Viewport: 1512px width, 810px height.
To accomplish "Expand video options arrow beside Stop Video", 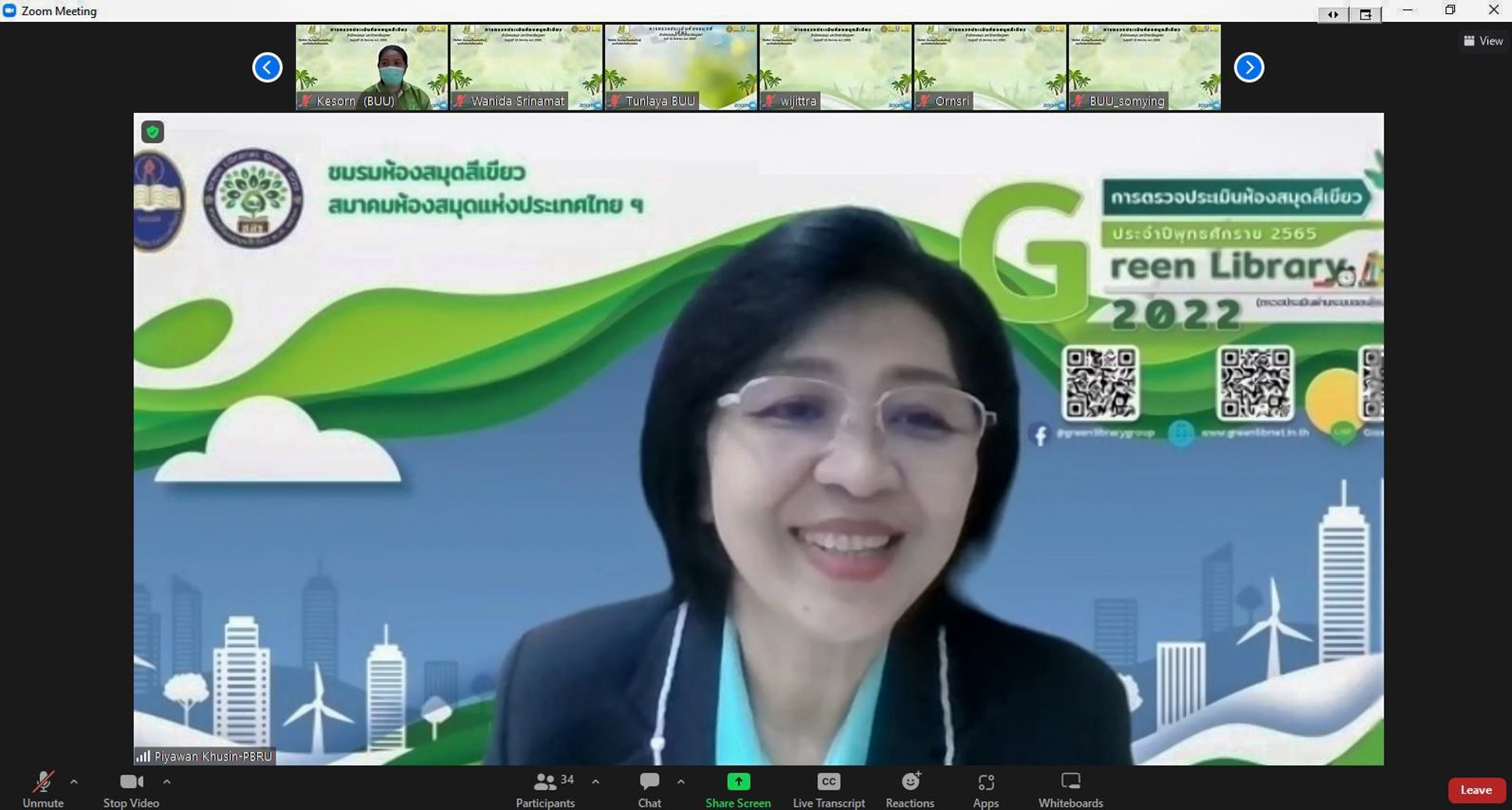I will [x=167, y=782].
